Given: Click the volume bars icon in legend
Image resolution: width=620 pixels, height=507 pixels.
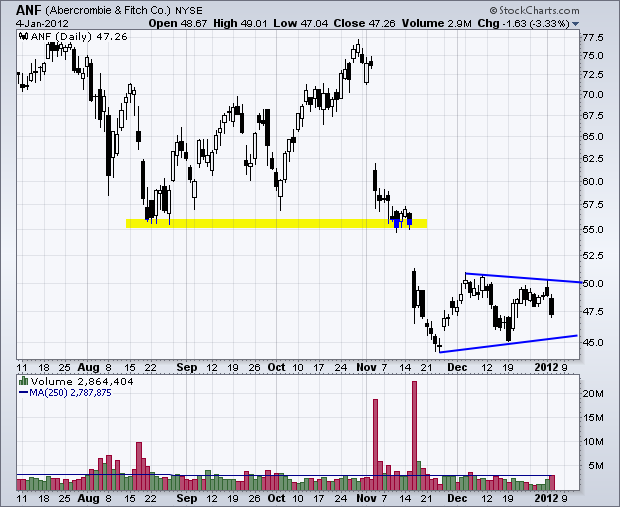Looking at the screenshot, I should (23, 381).
